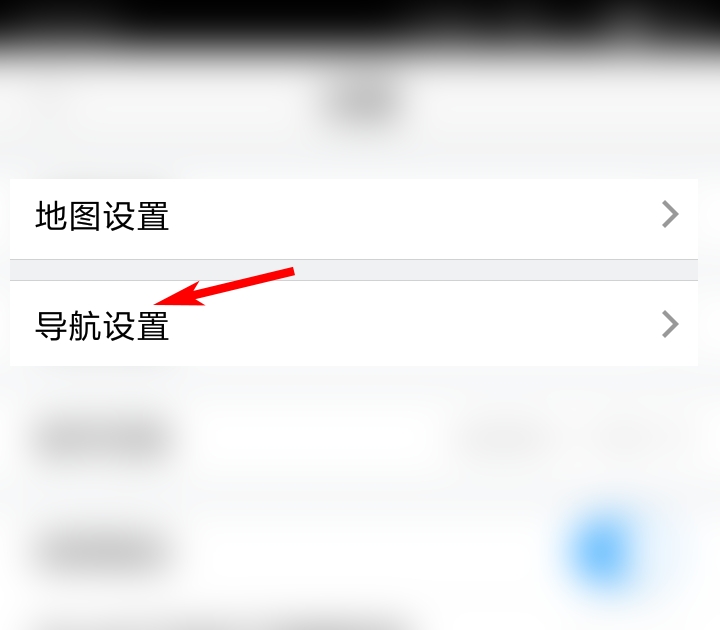Tap the black status bar at top
Image resolution: width=720 pixels, height=630 pixels.
[360, 21]
